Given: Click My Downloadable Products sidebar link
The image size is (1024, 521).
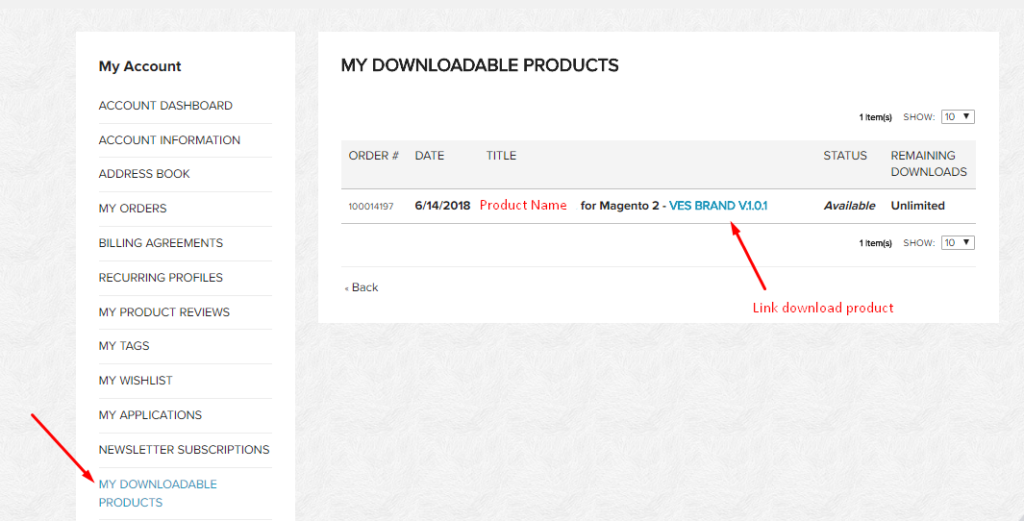Looking at the screenshot, I should coord(157,493).
